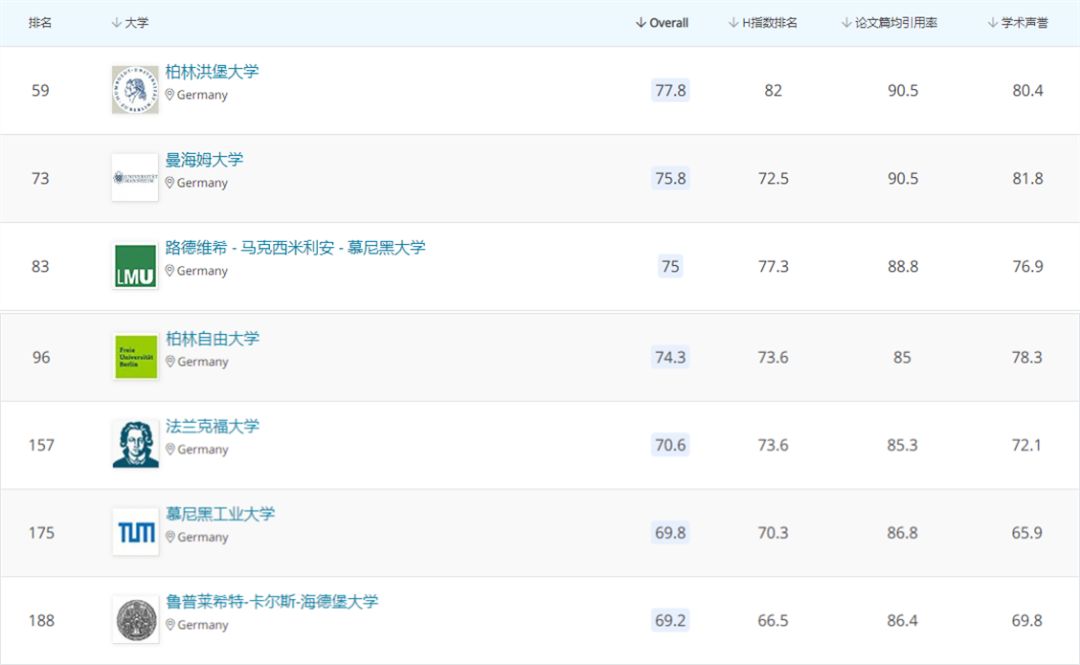
Task: Select the Overall score 75
Action: (x=670, y=267)
